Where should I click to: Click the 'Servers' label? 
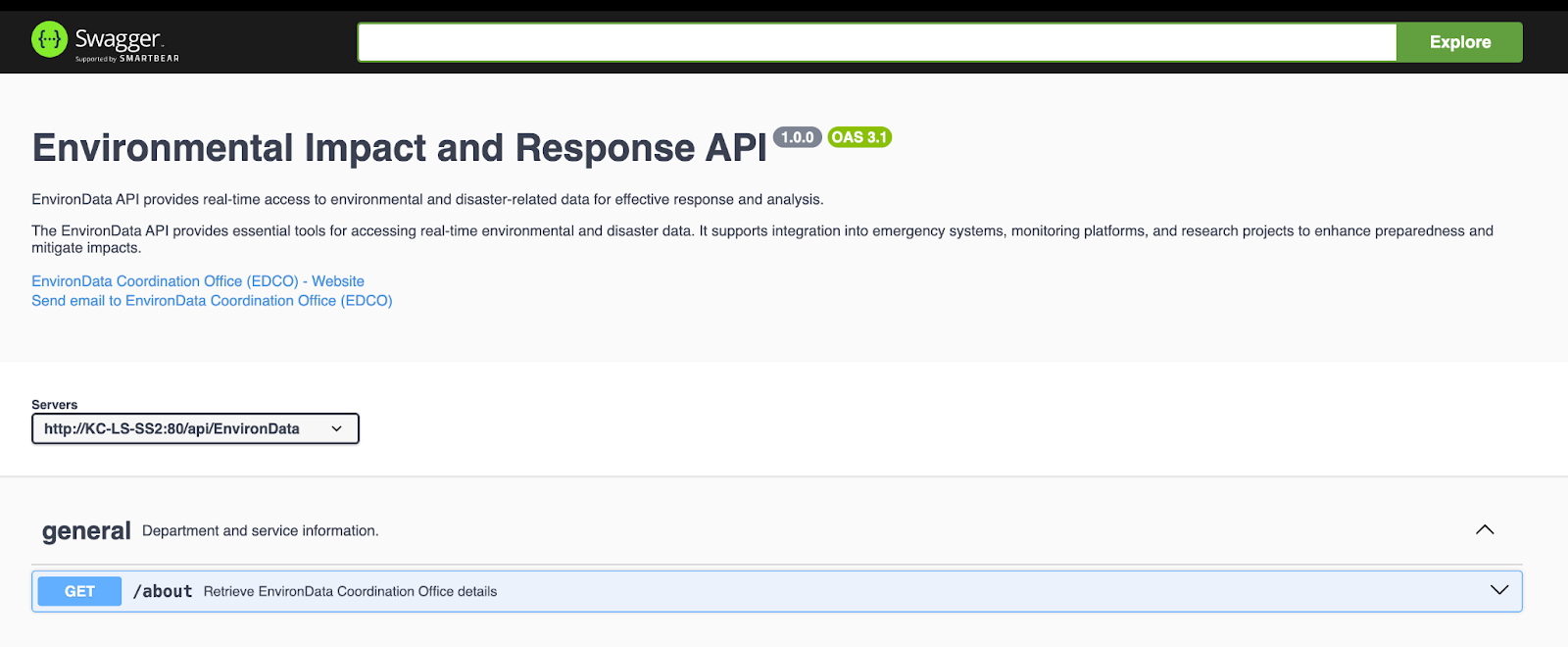pyautogui.click(x=54, y=404)
